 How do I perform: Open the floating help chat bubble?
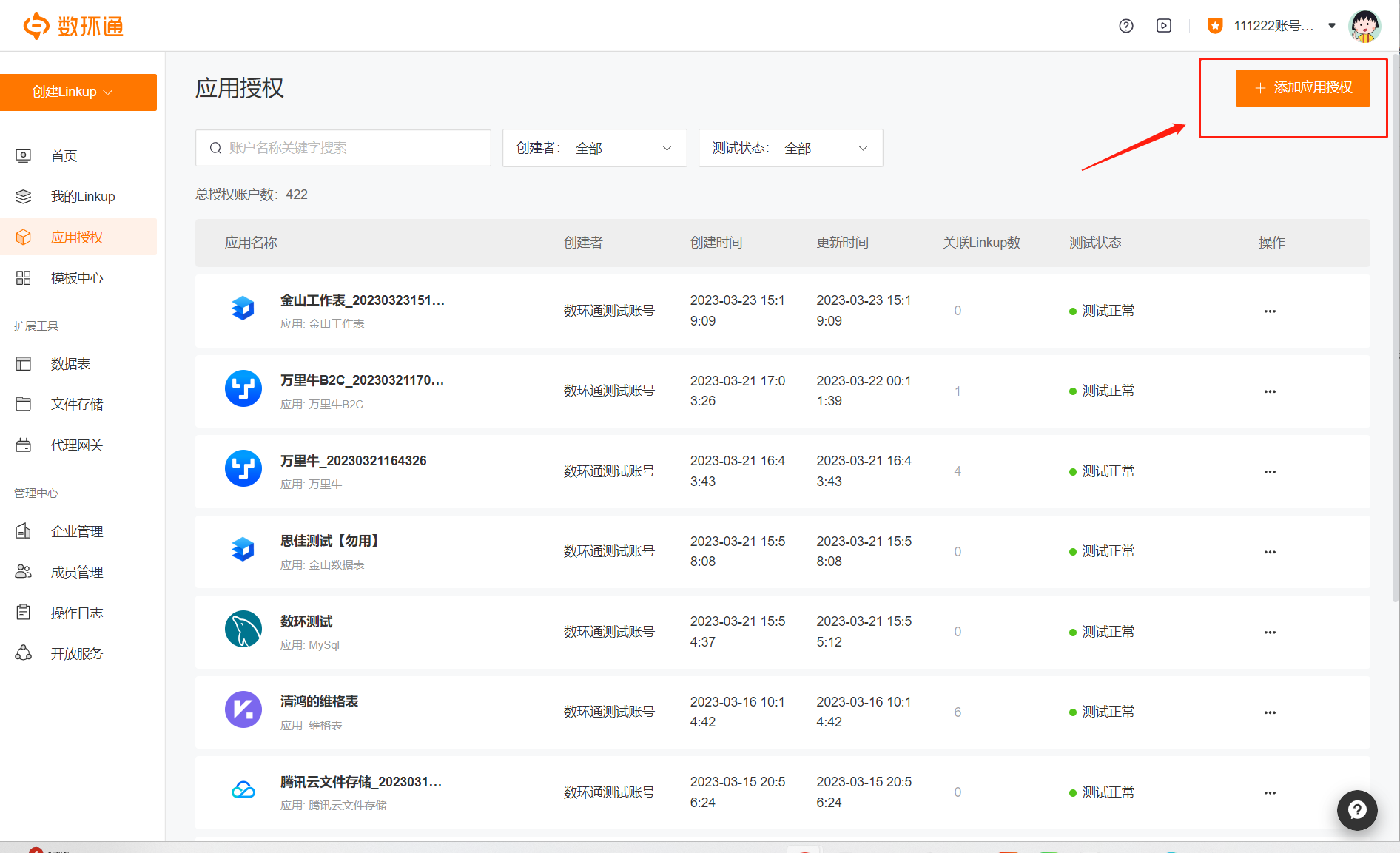tap(1356, 810)
